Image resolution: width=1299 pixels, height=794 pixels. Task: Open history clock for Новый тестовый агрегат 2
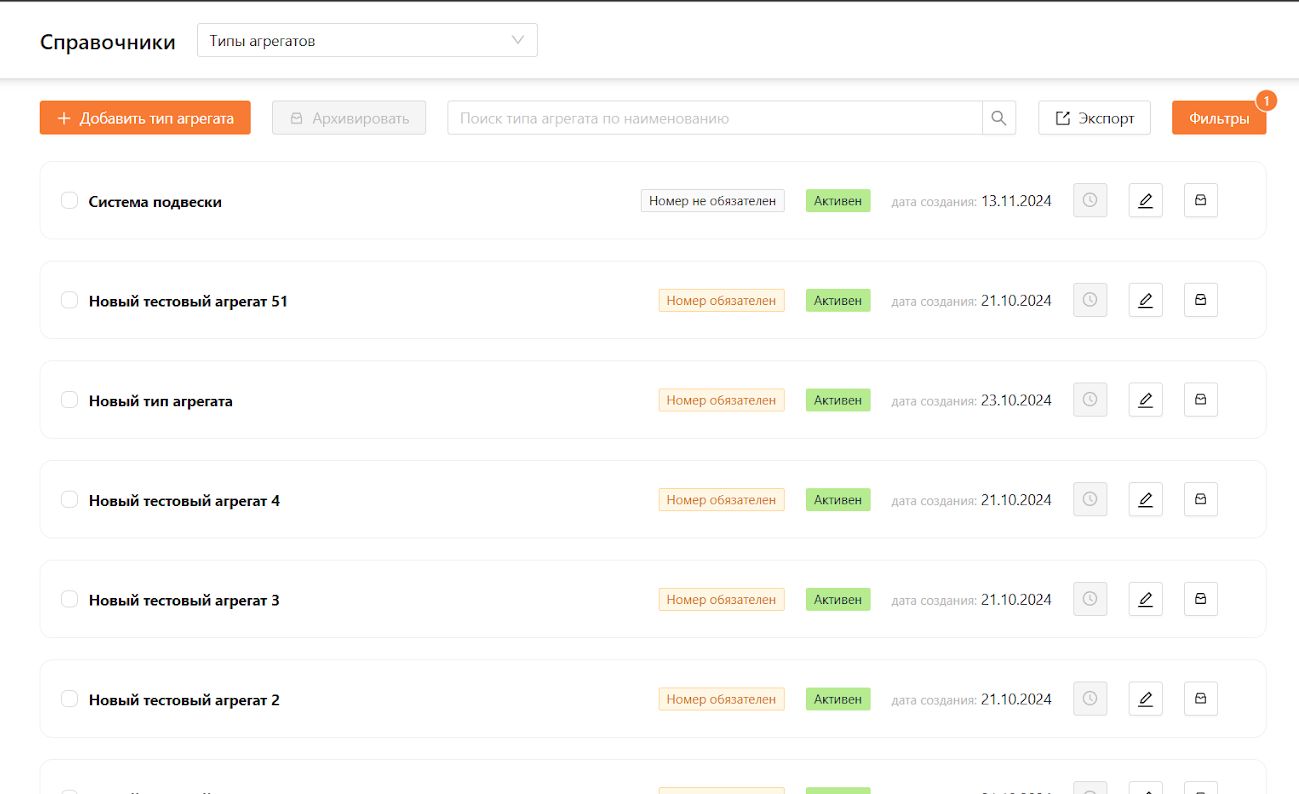1090,699
